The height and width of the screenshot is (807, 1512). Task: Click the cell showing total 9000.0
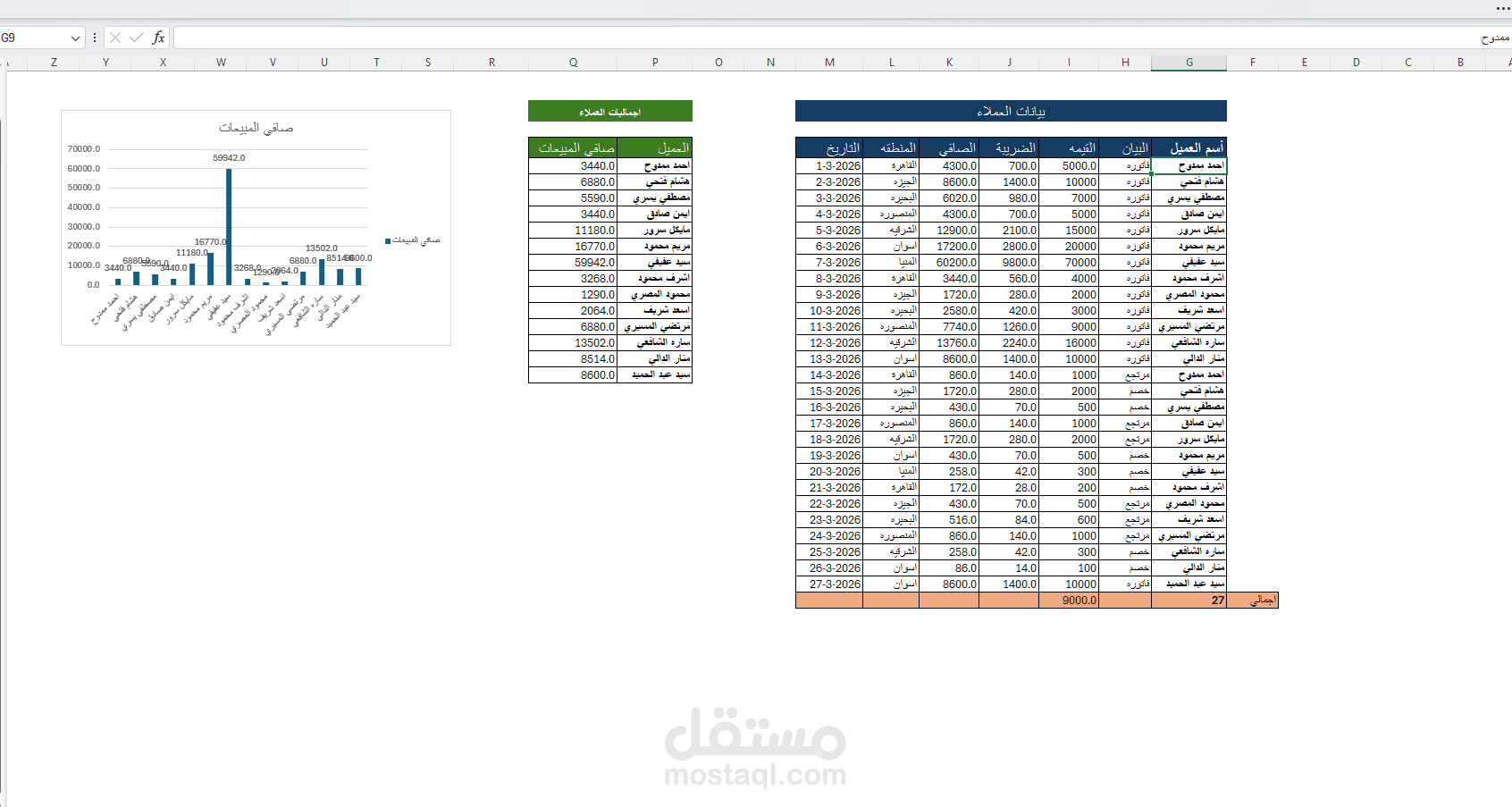(x=1070, y=600)
